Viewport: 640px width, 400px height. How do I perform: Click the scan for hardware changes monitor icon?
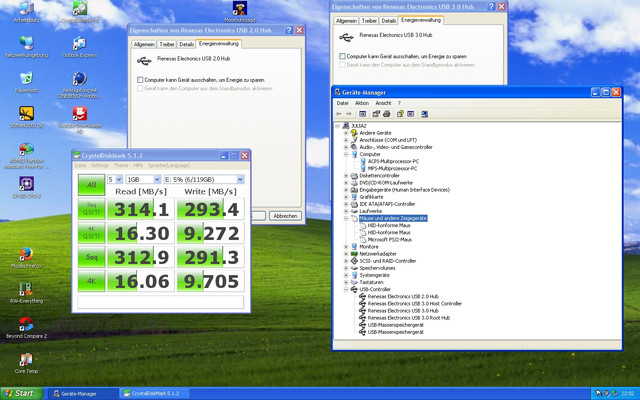[424, 114]
